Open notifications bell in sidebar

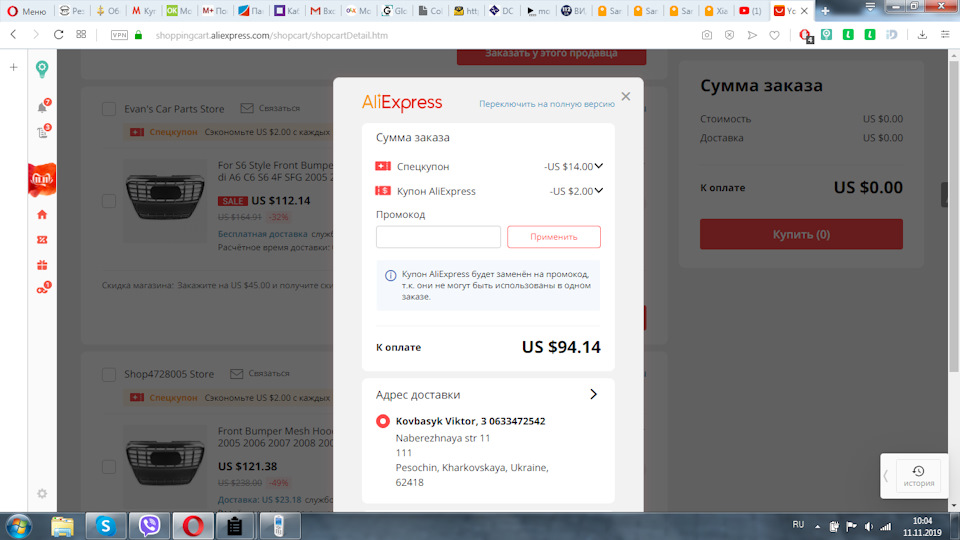pyautogui.click(x=42, y=107)
